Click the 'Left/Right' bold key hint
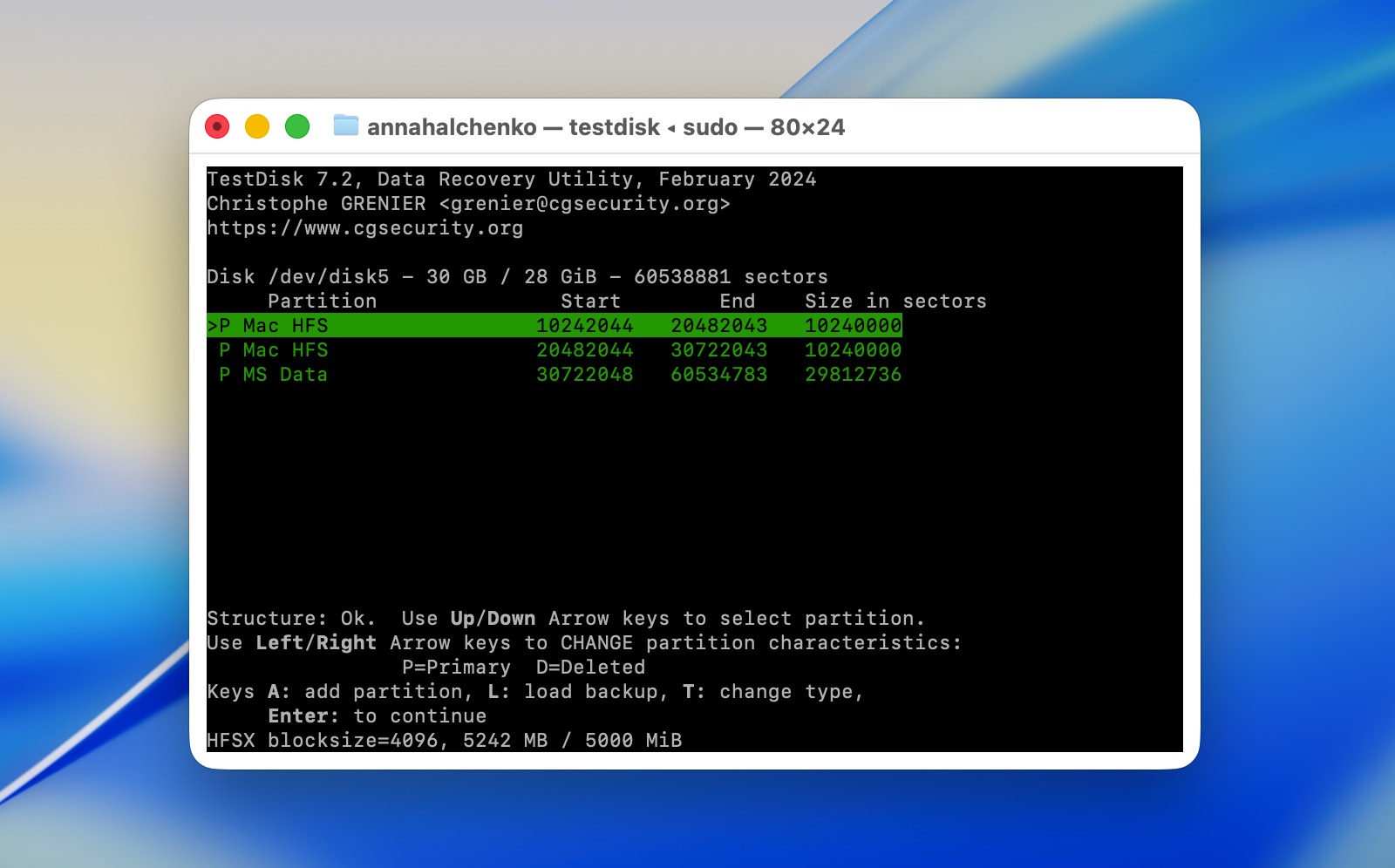Viewport: 1395px width, 868px height. [x=316, y=642]
